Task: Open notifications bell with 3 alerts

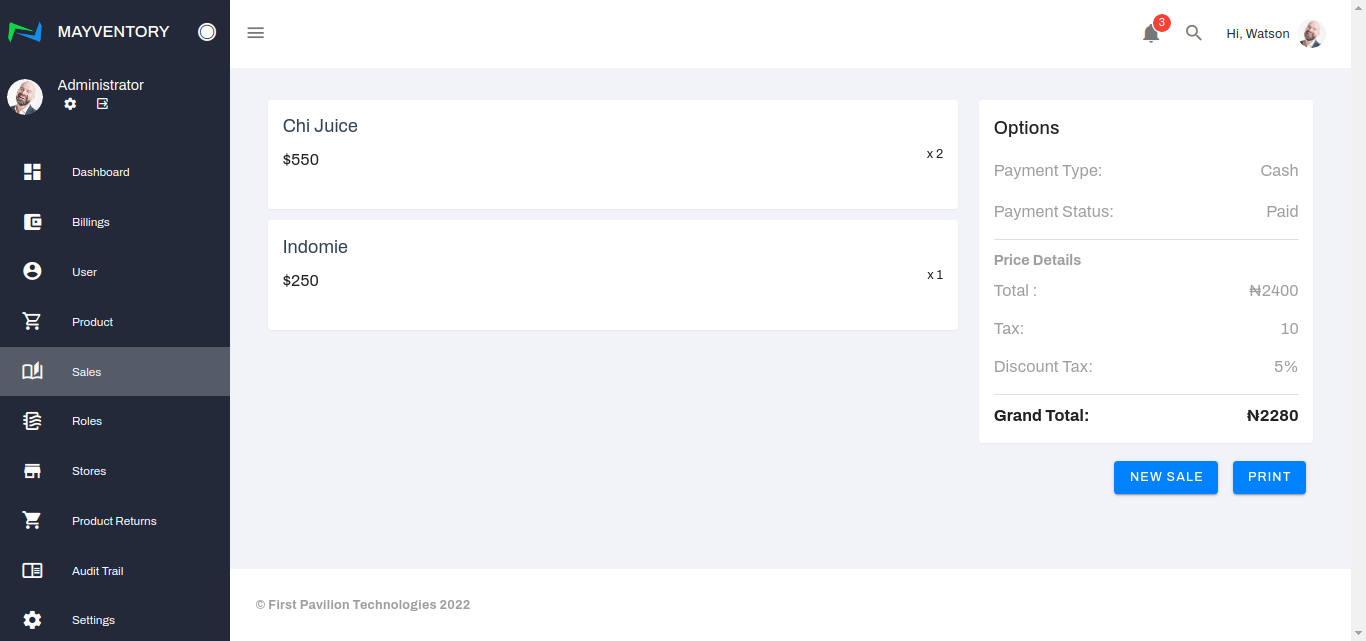Action: click(1151, 34)
